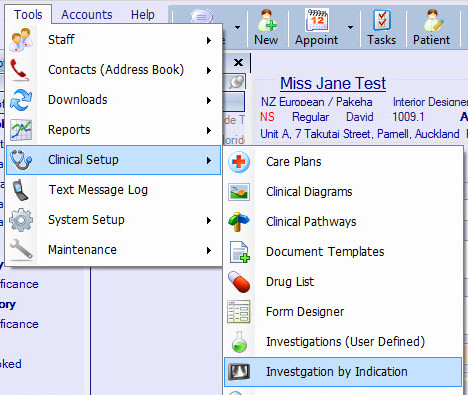Click the Tasks checklist toolbar icon
468x395 pixels.
point(382,20)
